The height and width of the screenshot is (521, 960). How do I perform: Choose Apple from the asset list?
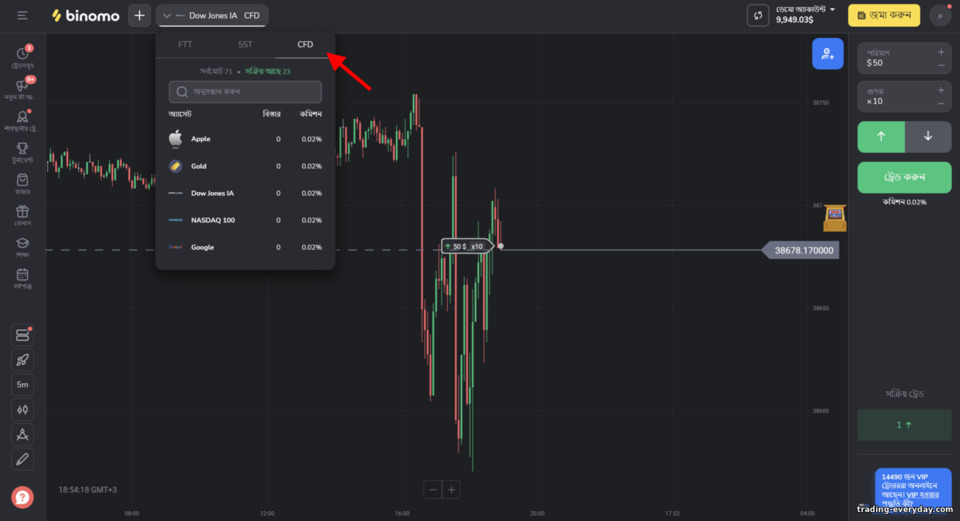pyautogui.click(x=245, y=139)
